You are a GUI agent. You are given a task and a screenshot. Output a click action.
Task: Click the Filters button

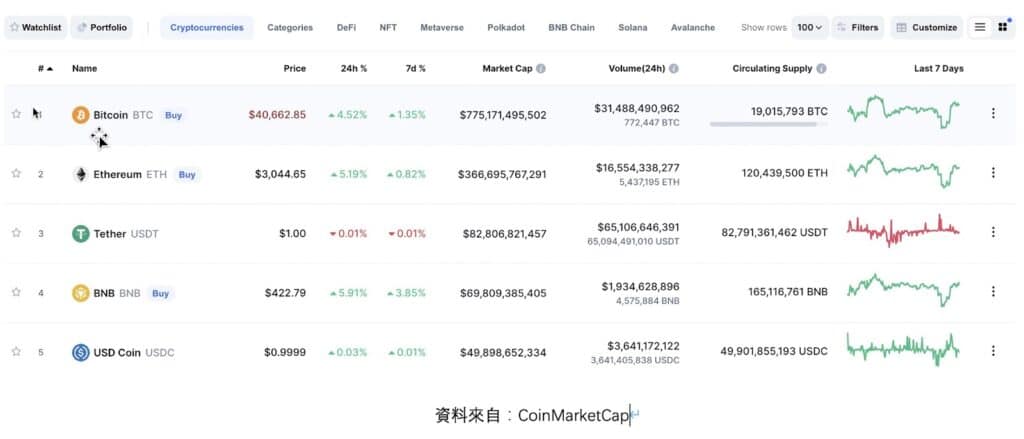857,27
